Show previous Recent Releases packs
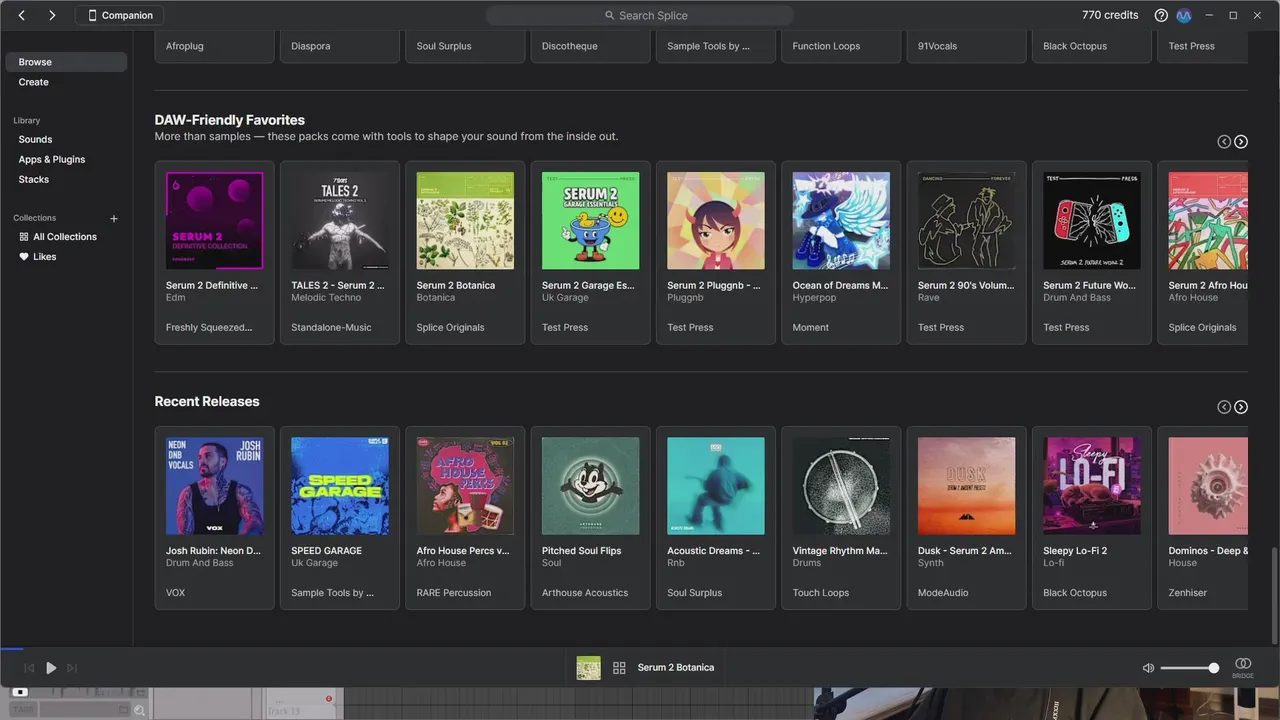 (1224, 407)
